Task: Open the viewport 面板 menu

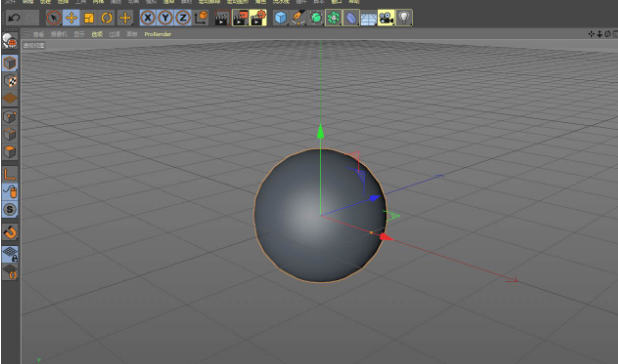Action: pyautogui.click(x=132, y=34)
